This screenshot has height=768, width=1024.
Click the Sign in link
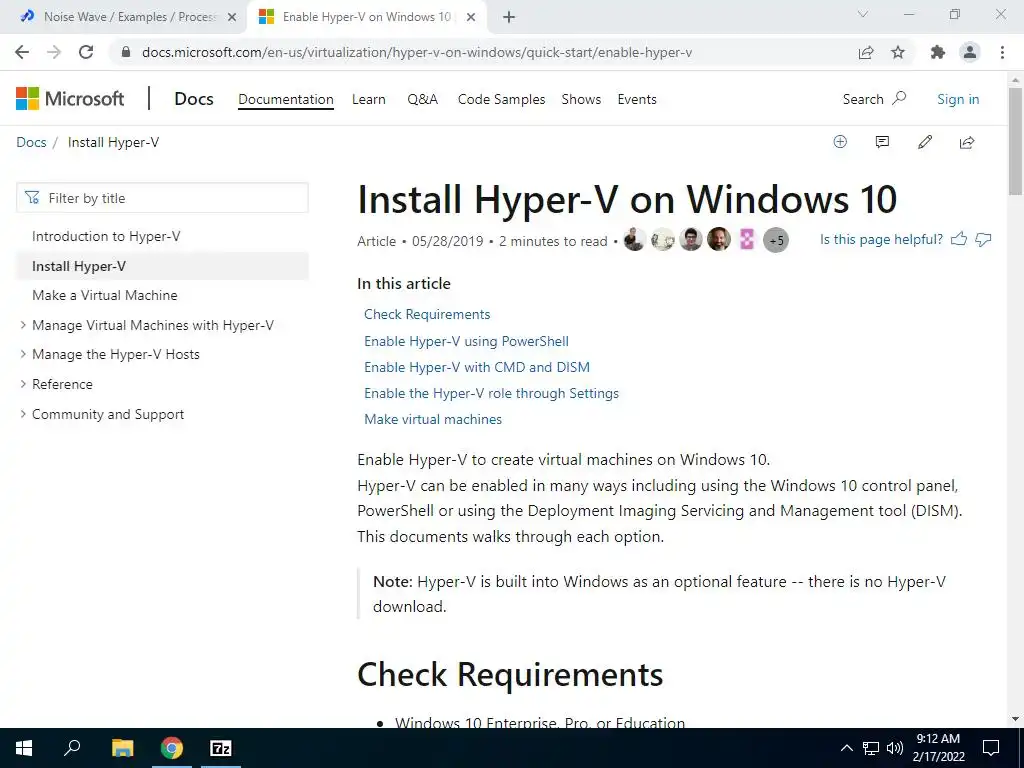point(958,99)
